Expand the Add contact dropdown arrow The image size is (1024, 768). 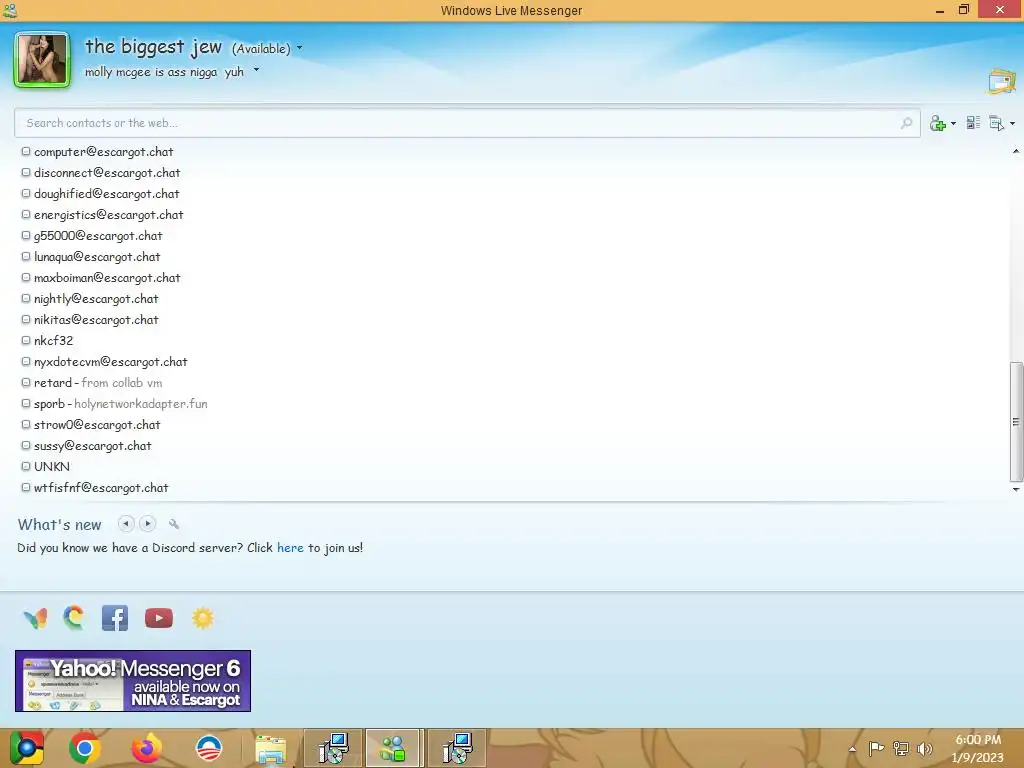click(x=953, y=123)
